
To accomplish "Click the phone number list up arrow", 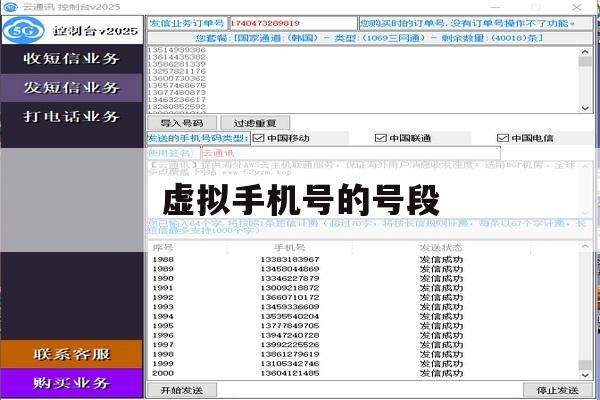I will (x=585, y=52).
